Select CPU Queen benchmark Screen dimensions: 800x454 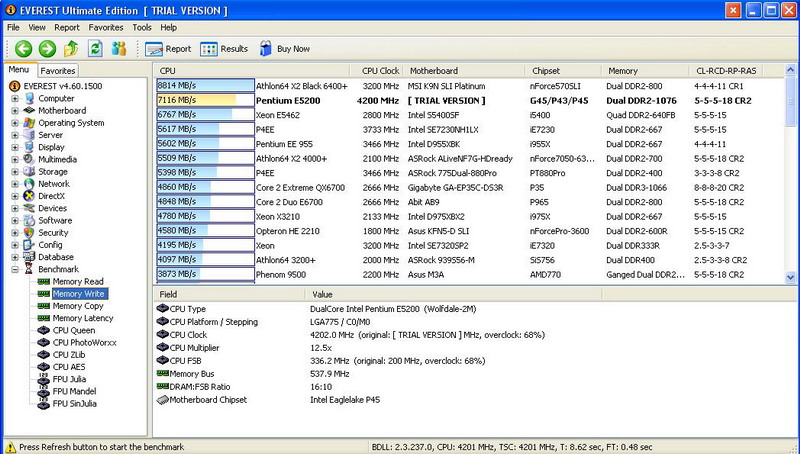tap(74, 331)
